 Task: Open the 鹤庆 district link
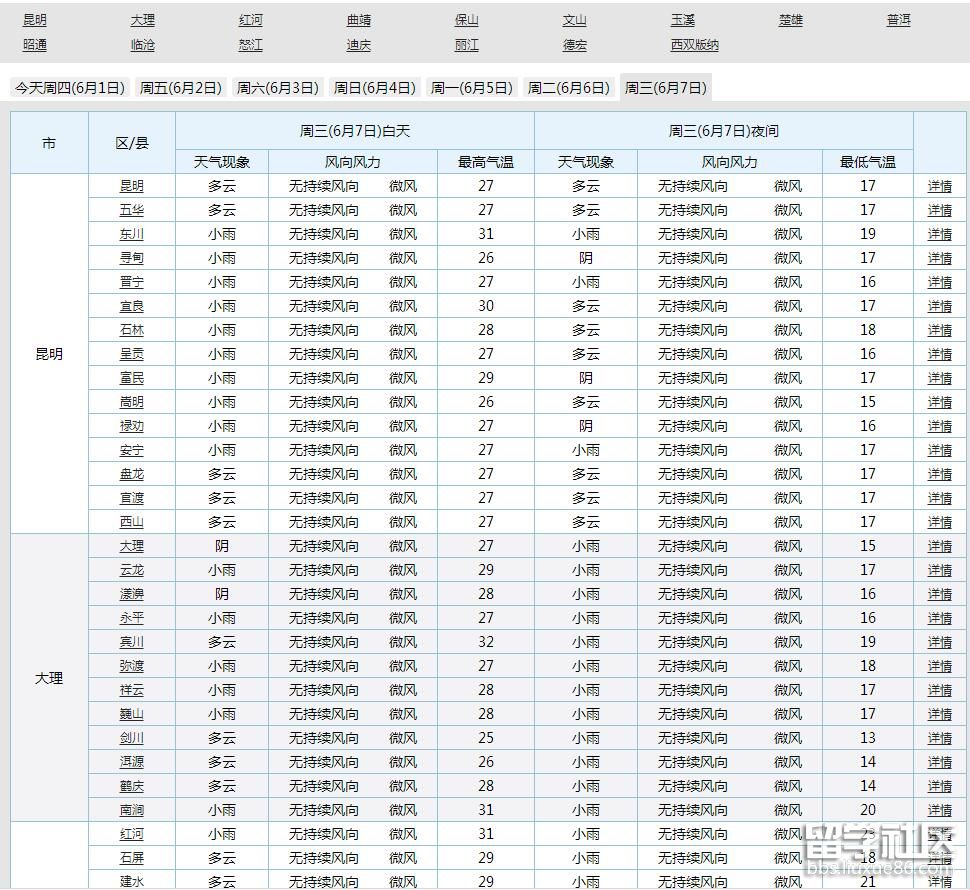click(131, 786)
